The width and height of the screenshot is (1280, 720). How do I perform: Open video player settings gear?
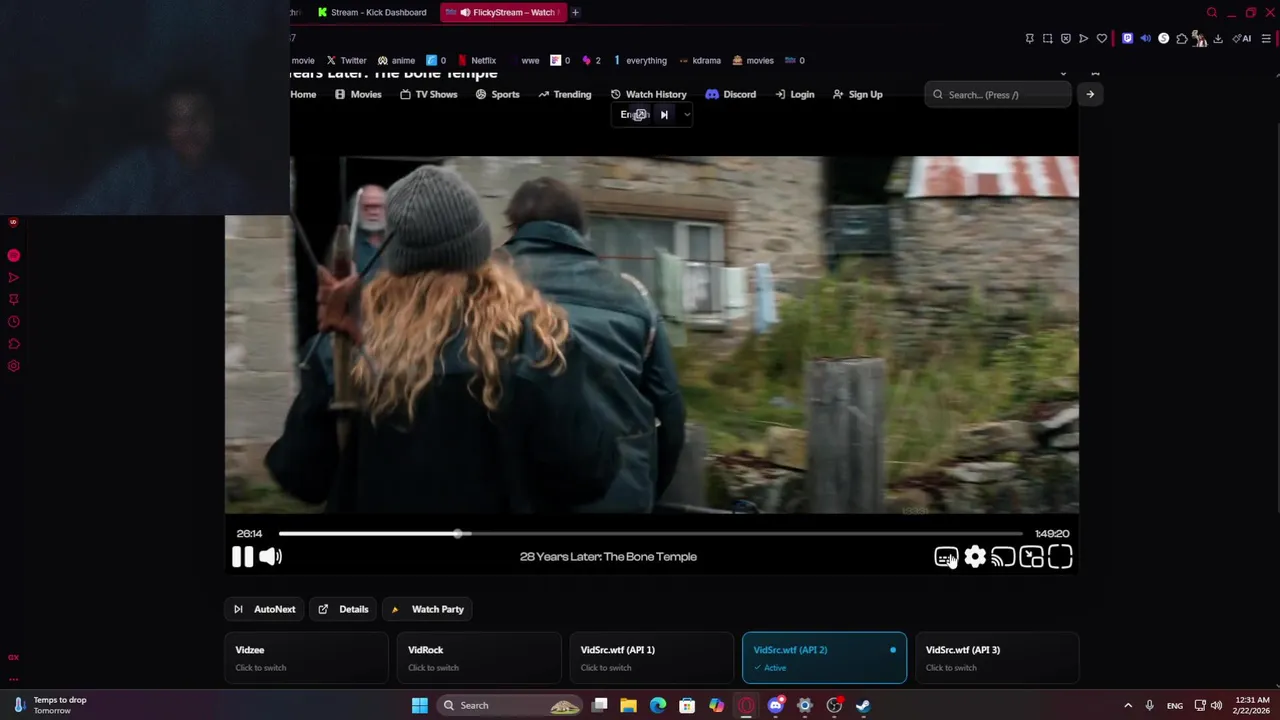[x=975, y=557]
